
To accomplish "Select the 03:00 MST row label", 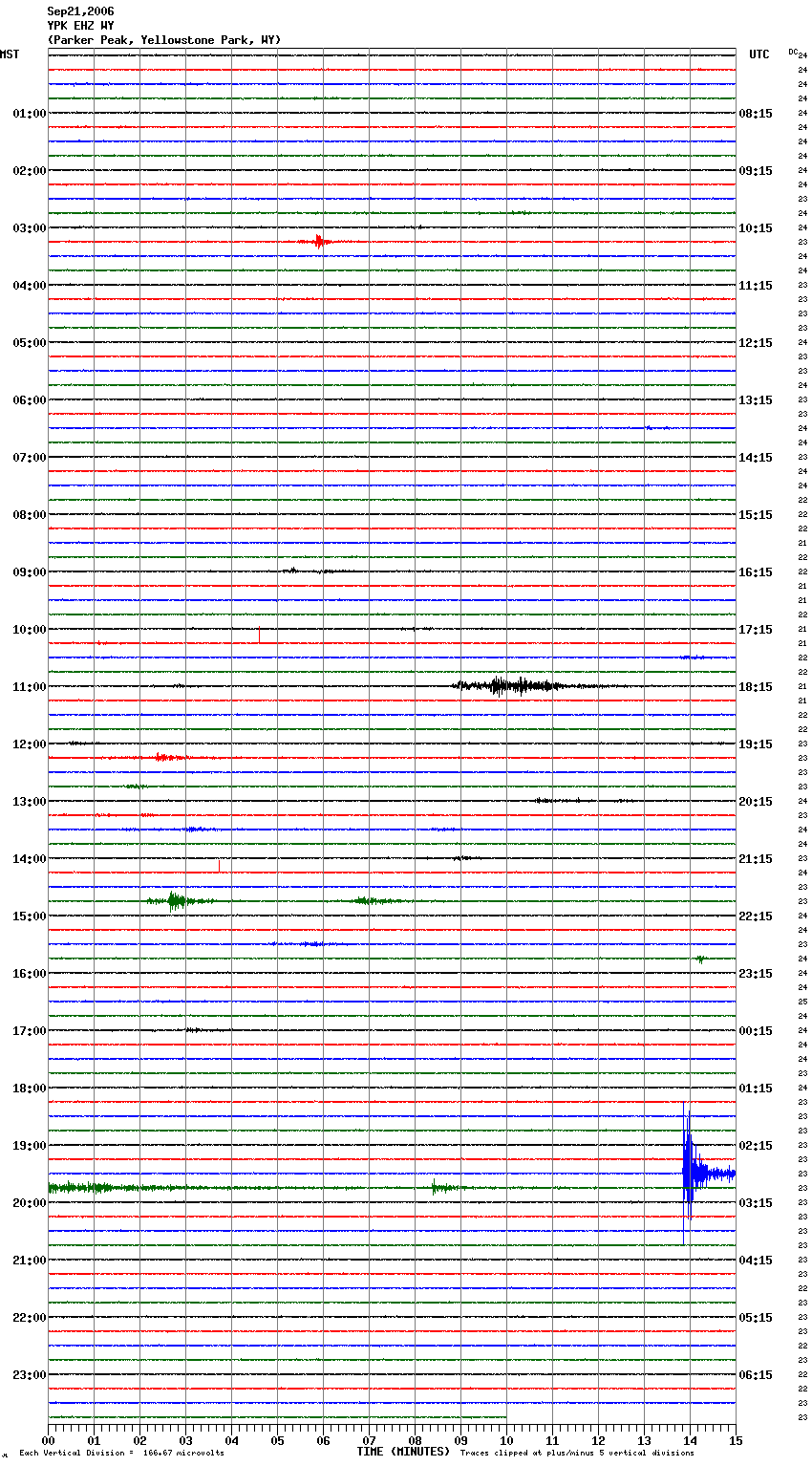I will tap(29, 228).
